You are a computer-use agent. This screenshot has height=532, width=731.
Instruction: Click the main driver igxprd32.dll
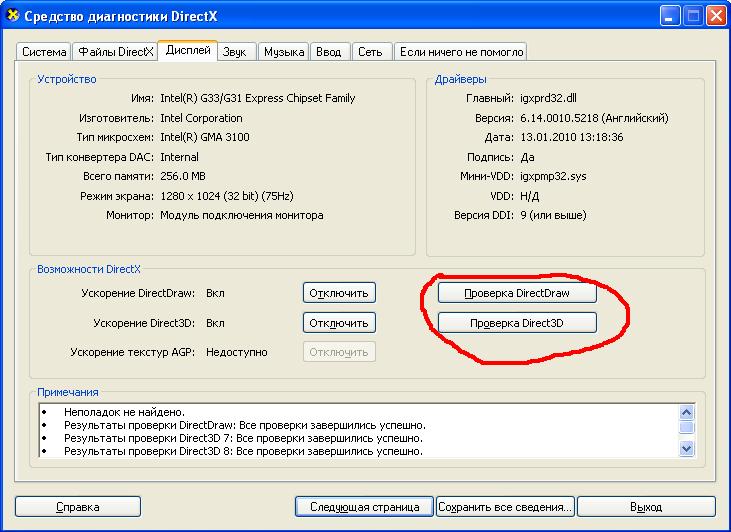548,98
